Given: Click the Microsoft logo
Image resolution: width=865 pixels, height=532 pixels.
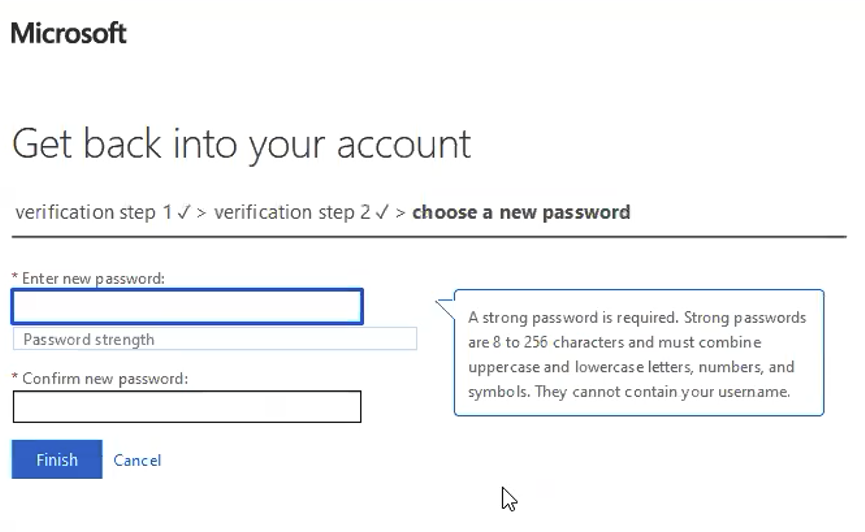Looking at the screenshot, I should point(68,33).
